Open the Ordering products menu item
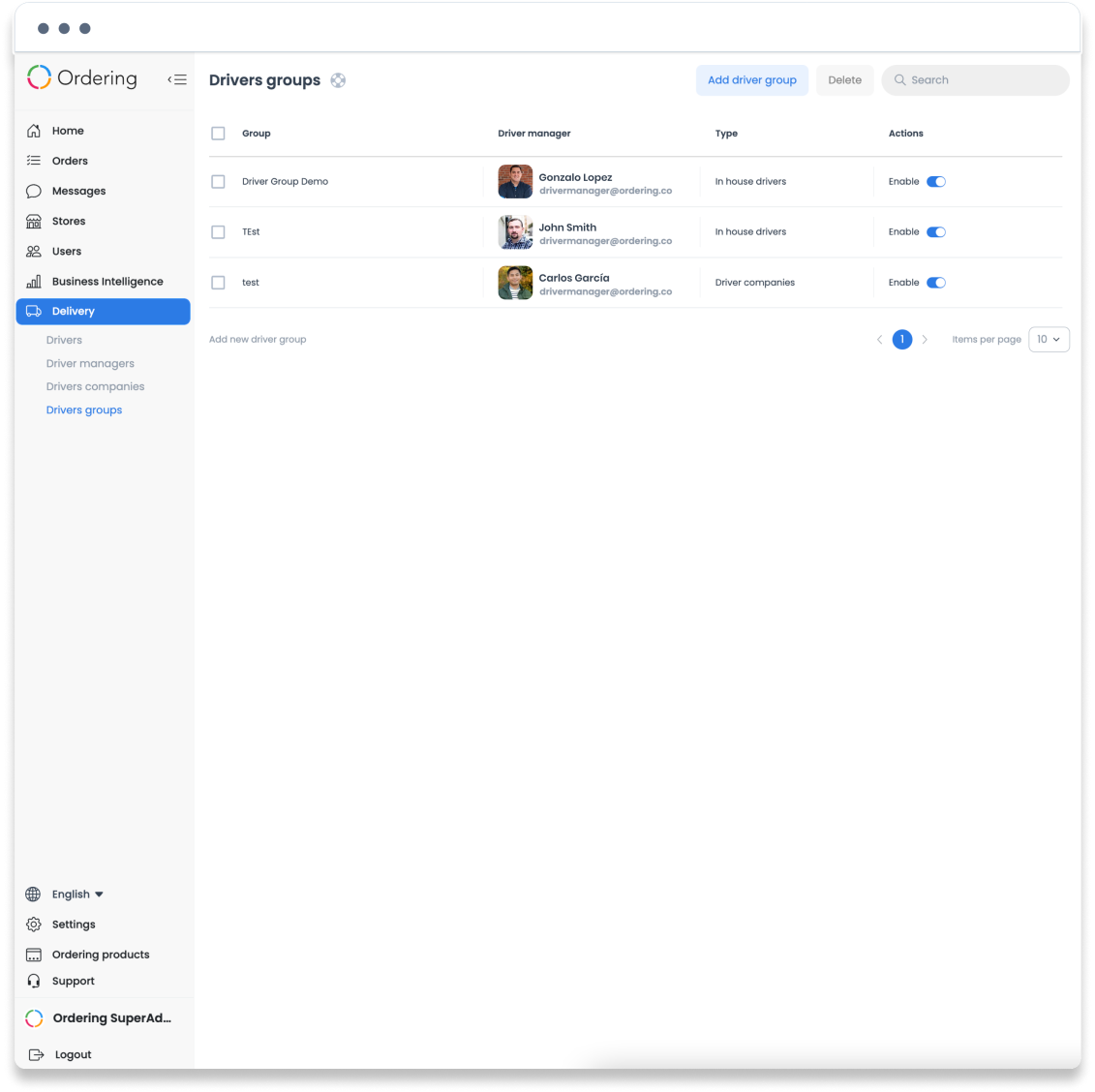This screenshot has width=1095, height=1092. [103, 955]
